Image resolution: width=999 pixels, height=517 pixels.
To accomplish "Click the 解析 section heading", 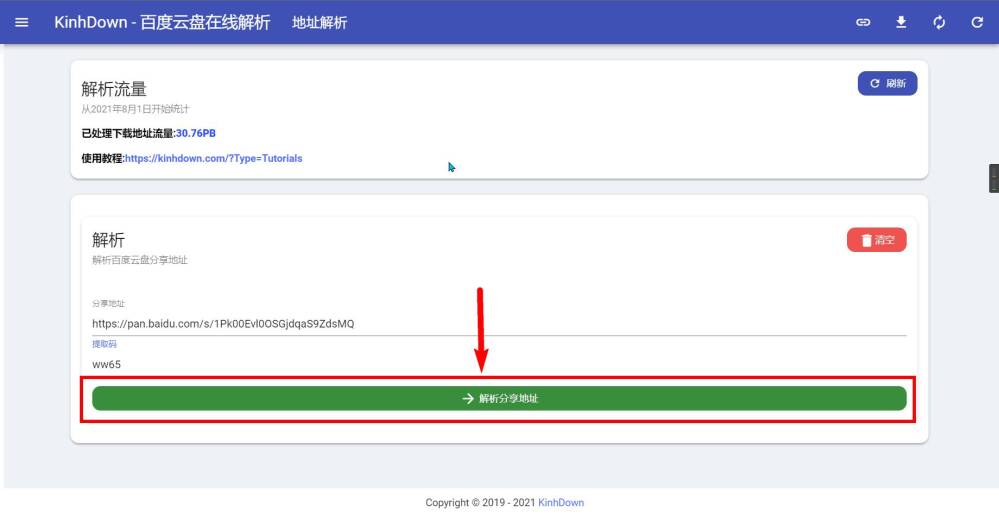I will tap(108, 240).
